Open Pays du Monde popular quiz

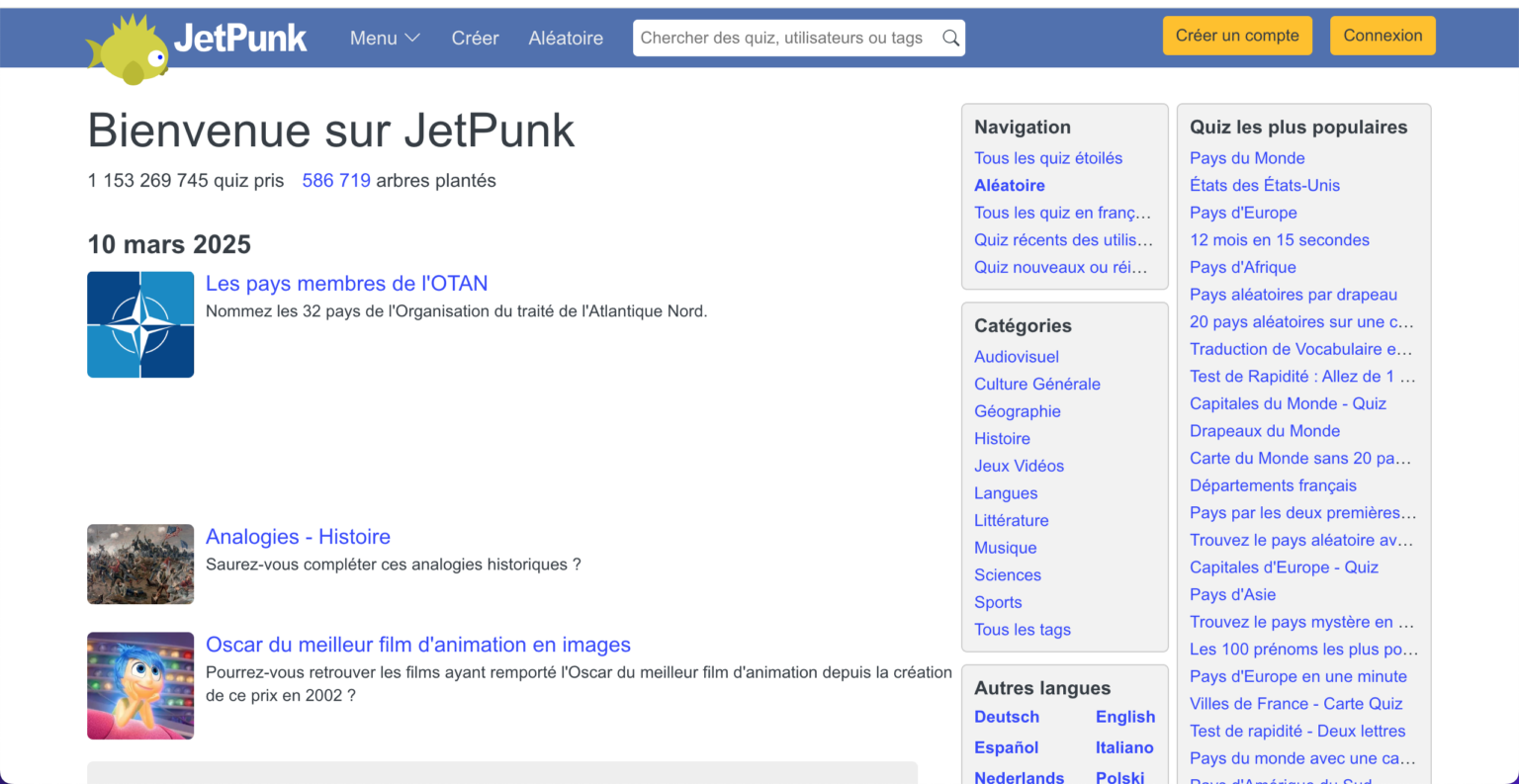pos(1247,158)
